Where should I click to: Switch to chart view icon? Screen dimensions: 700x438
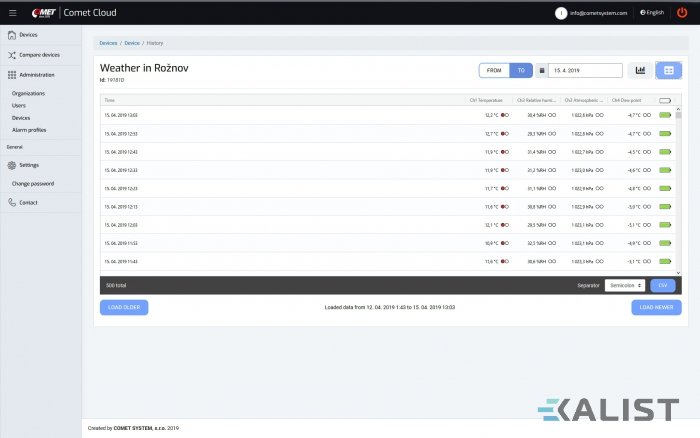[640, 70]
